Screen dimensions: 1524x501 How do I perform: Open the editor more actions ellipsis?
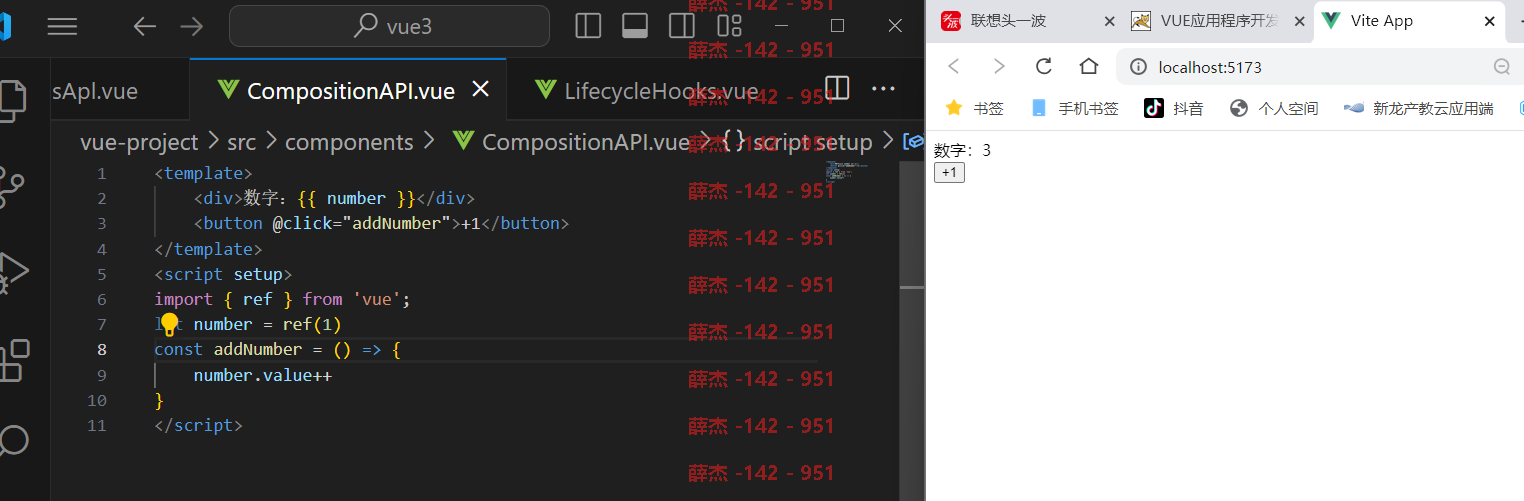[883, 88]
